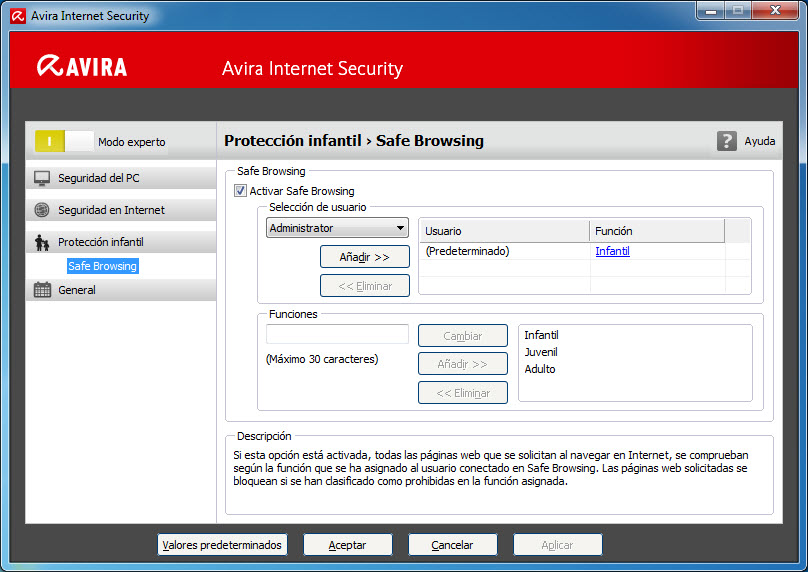Click the Cambiar button
808x572 pixels.
(x=463, y=336)
